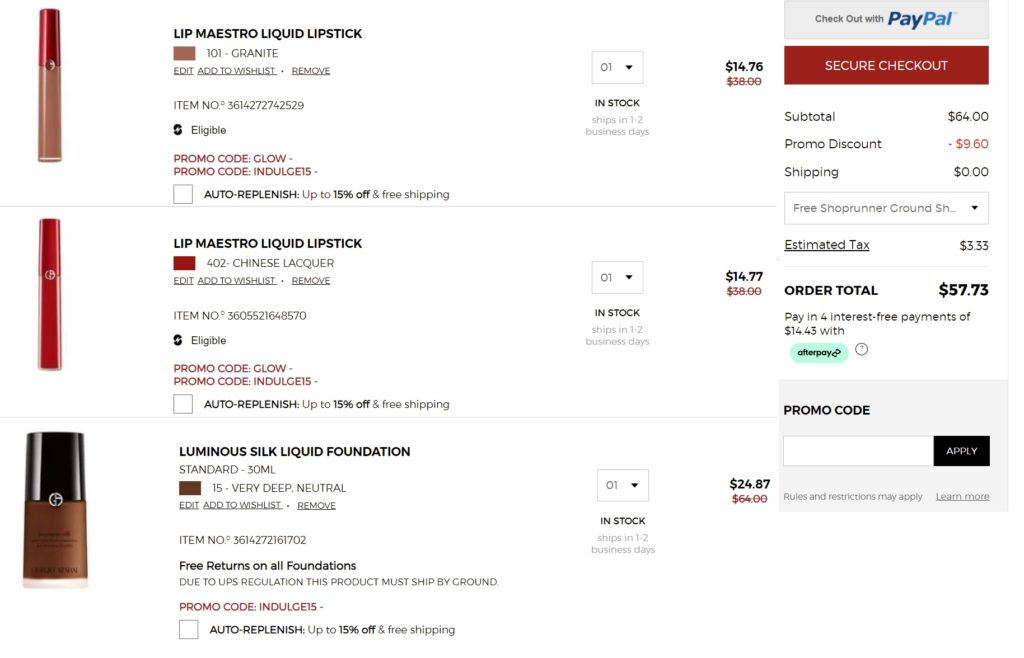Open quantity dropdown for Granite lipstick

pyautogui.click(x=617, y=68)
